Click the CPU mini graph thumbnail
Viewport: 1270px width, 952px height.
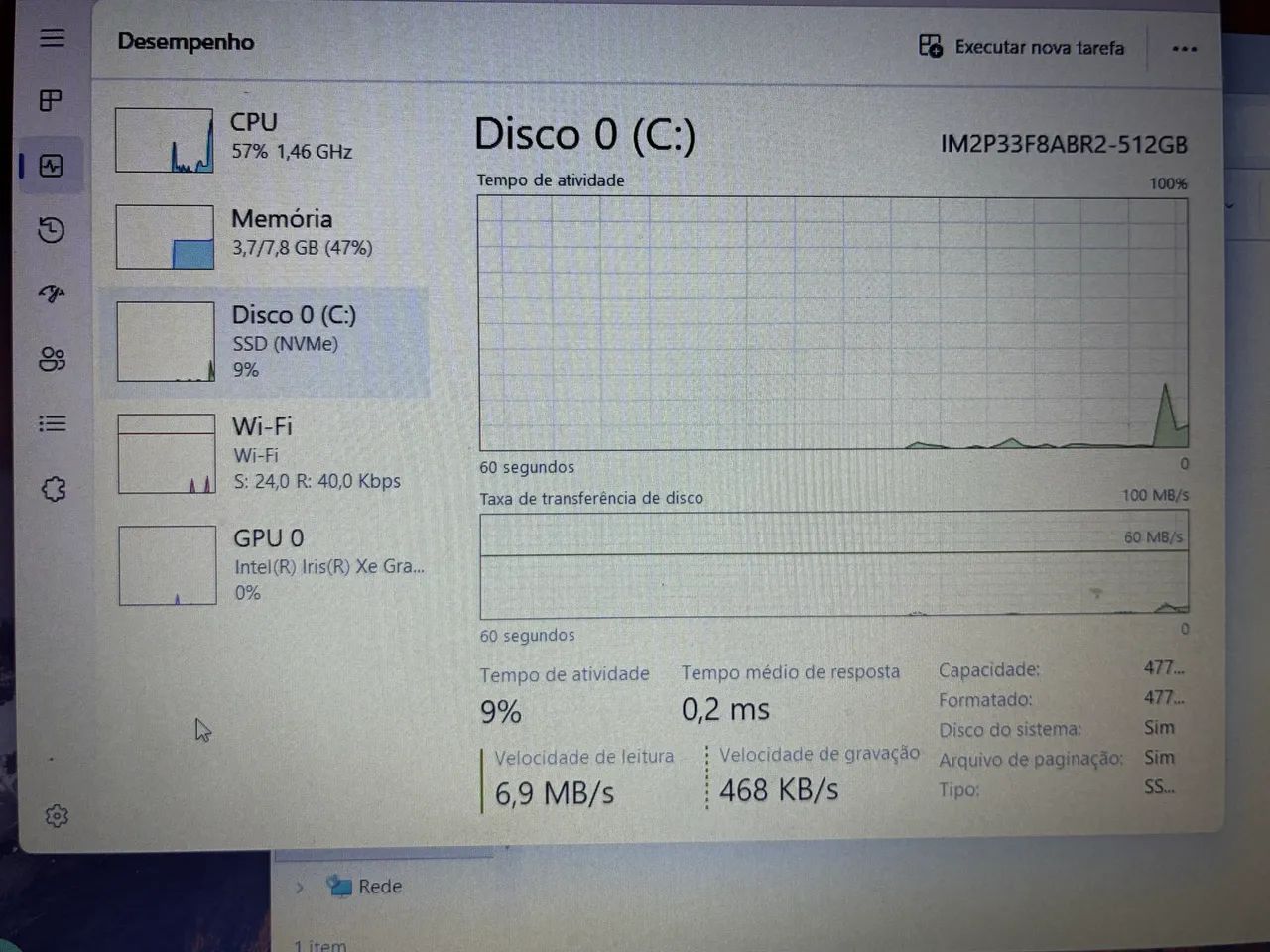click(164, 140)
